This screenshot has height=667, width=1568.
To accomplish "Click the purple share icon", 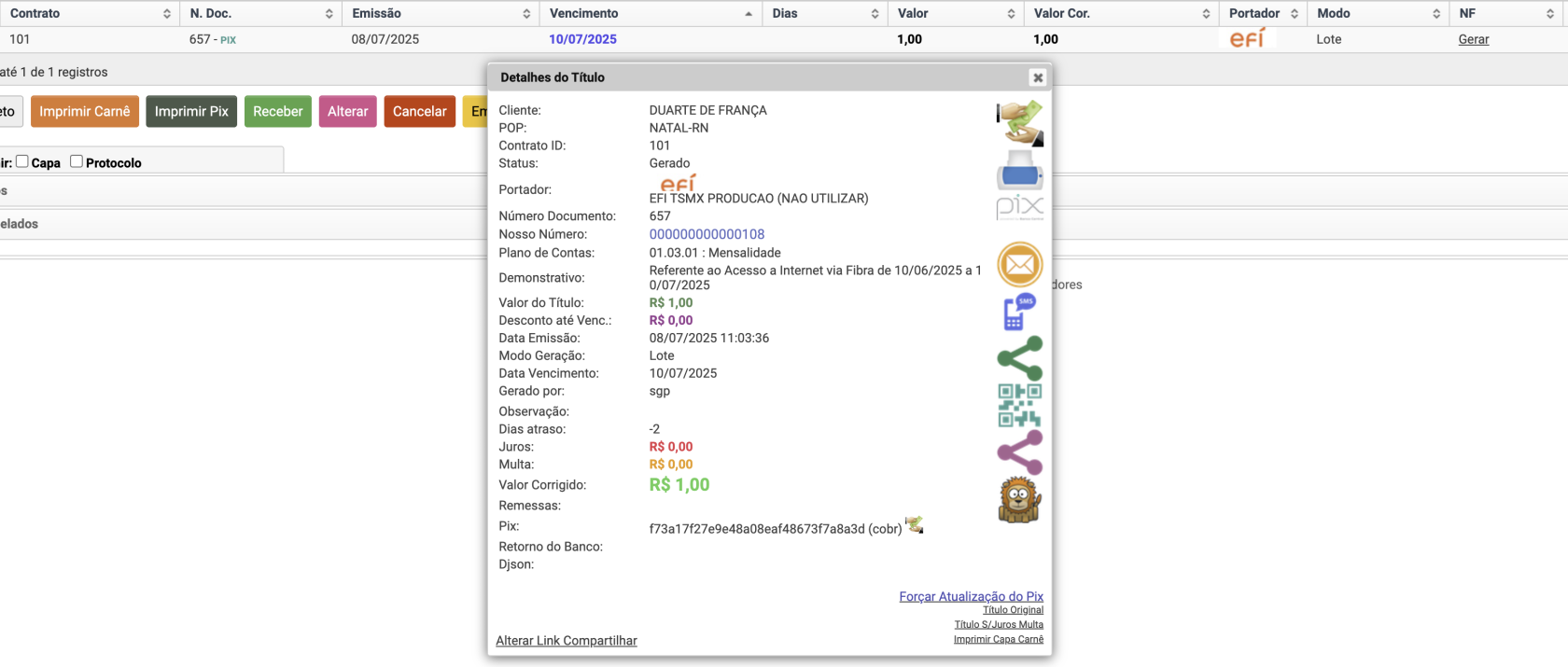I will (1019, 452).
